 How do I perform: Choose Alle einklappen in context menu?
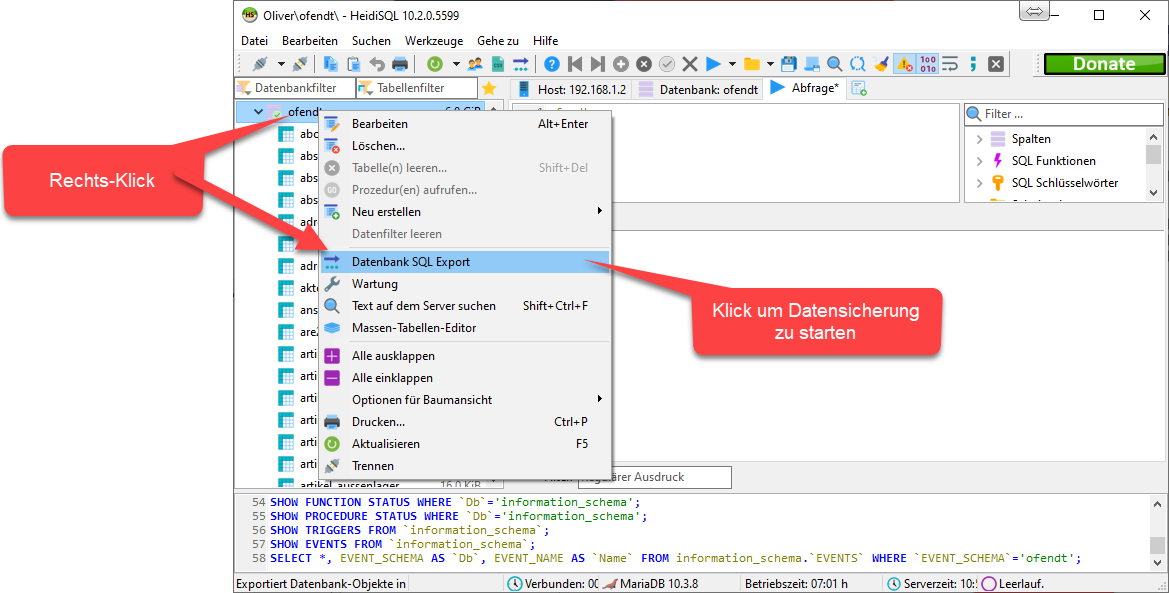click(x=465, y=378)
